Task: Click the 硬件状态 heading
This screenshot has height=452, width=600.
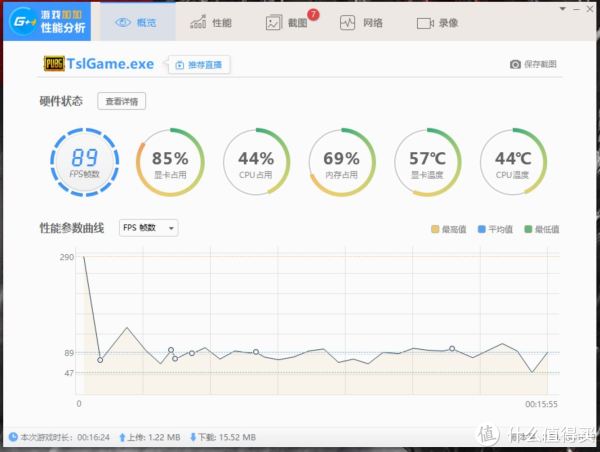Action: pos(61,101)
